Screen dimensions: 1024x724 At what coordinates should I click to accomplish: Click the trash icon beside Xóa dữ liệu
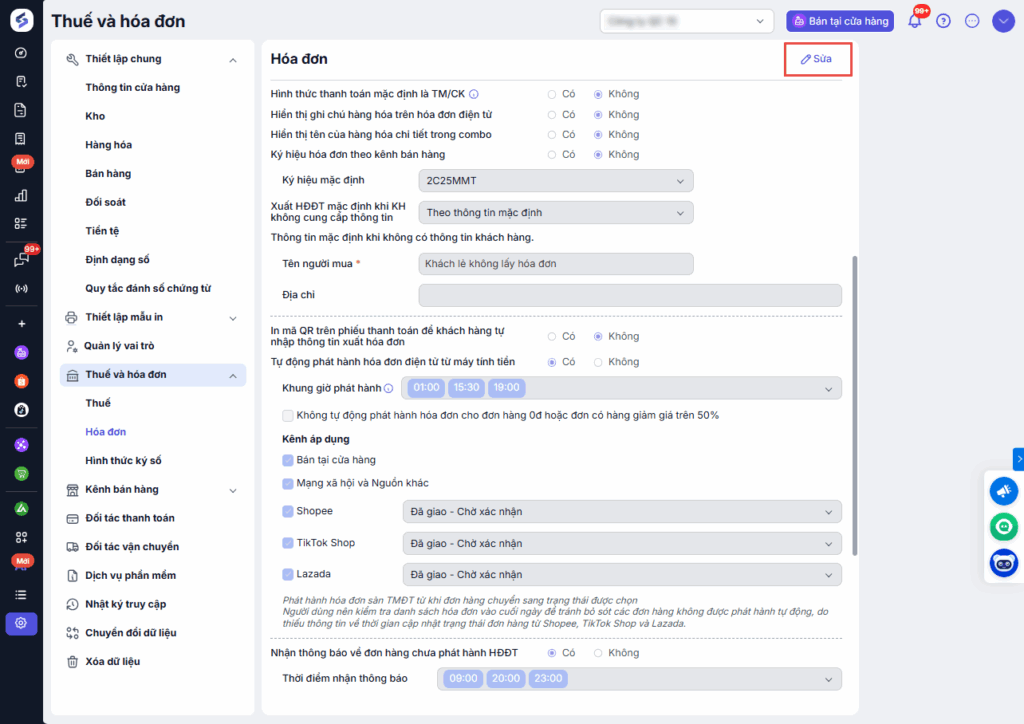[x=72, y=661]
